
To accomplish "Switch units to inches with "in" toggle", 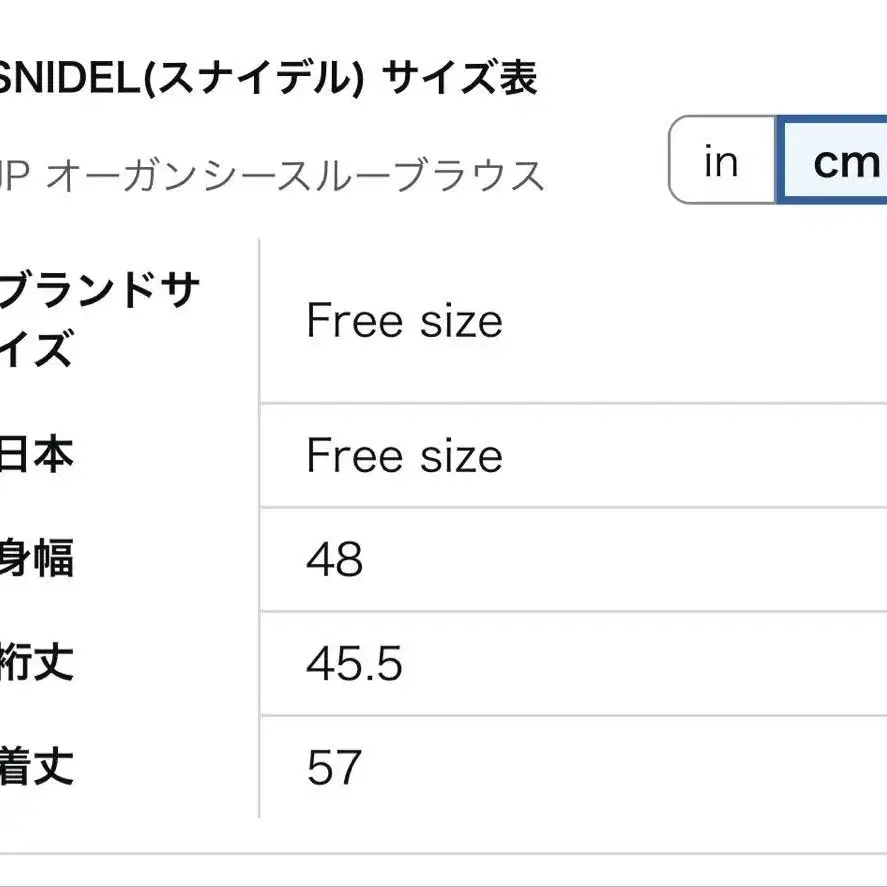I will coord(722,160).
